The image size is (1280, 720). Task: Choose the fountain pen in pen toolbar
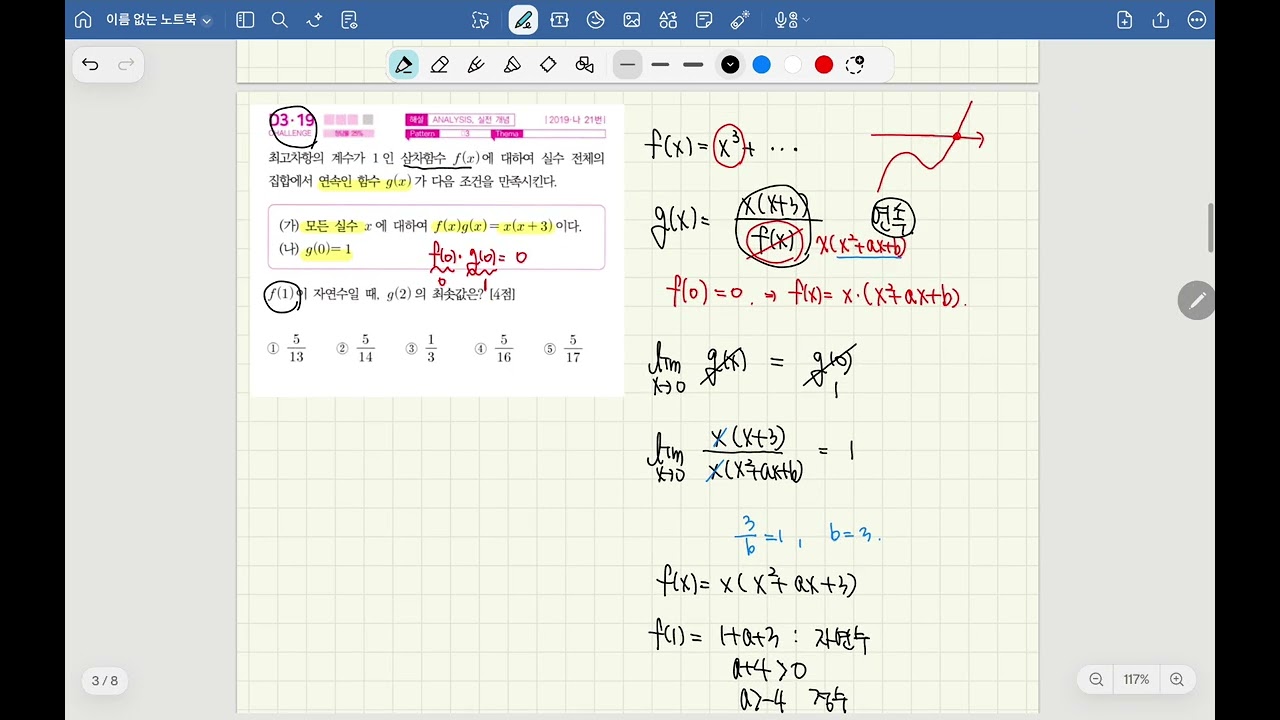pyautogui.click(x=404, y=65)
